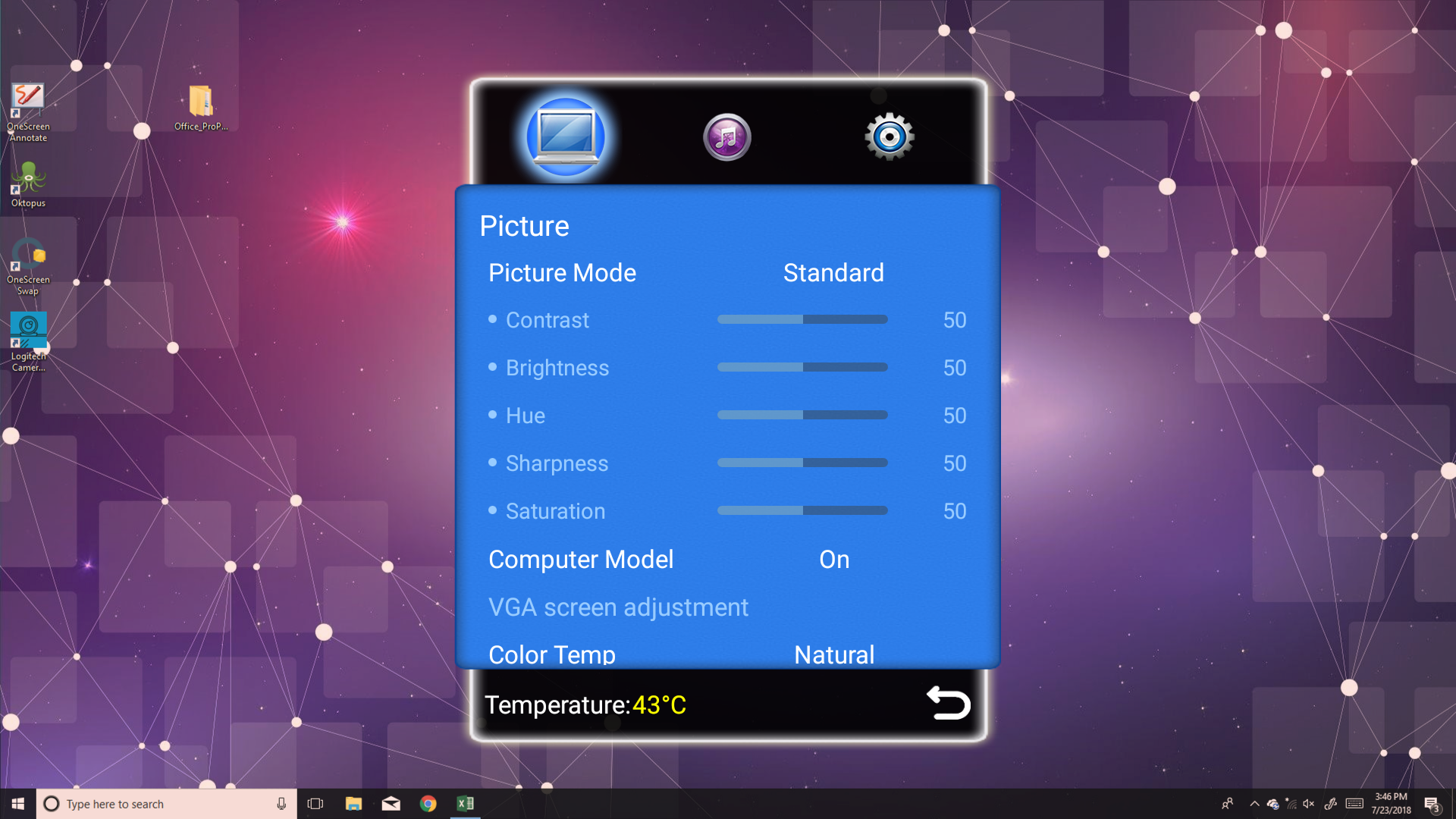This screenshot has width=1456, height=819.
Task: Open Excel from the taskbar
Action: tap(465, 804)
